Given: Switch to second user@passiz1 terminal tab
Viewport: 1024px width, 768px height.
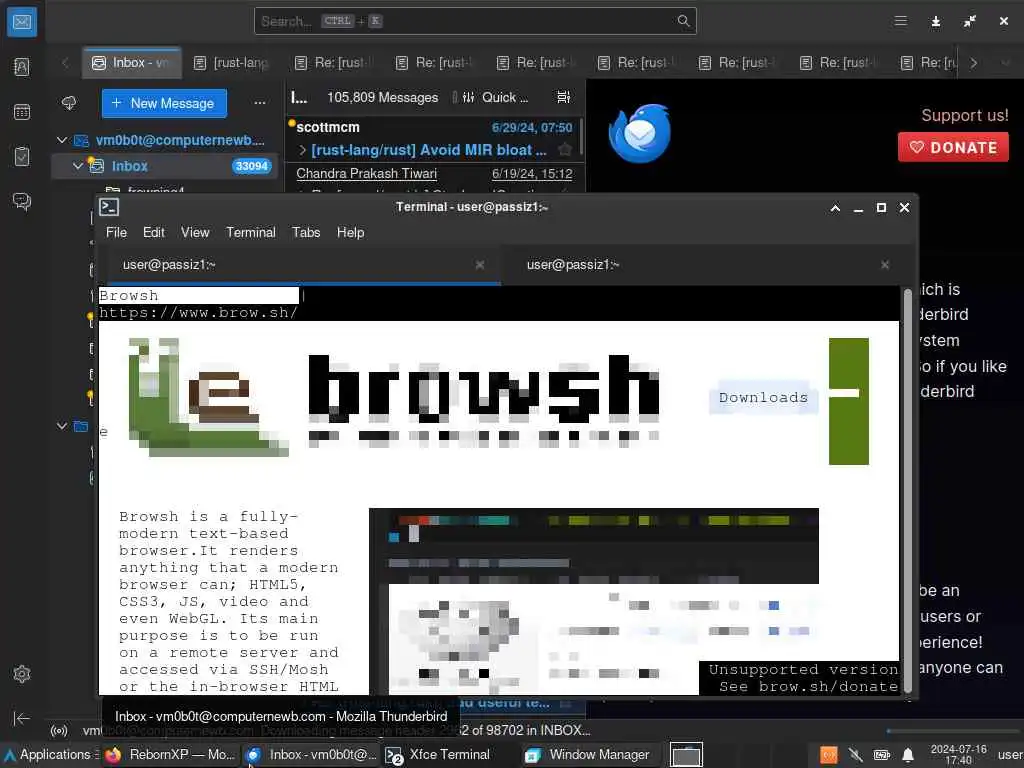Looking at the screenshot, I should [x=702, y=264].
